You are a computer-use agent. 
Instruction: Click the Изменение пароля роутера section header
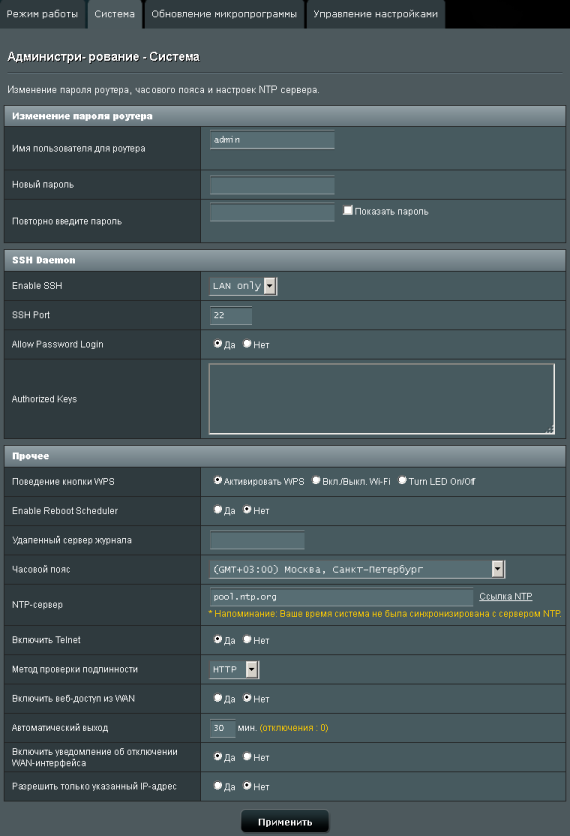point(285,116)
